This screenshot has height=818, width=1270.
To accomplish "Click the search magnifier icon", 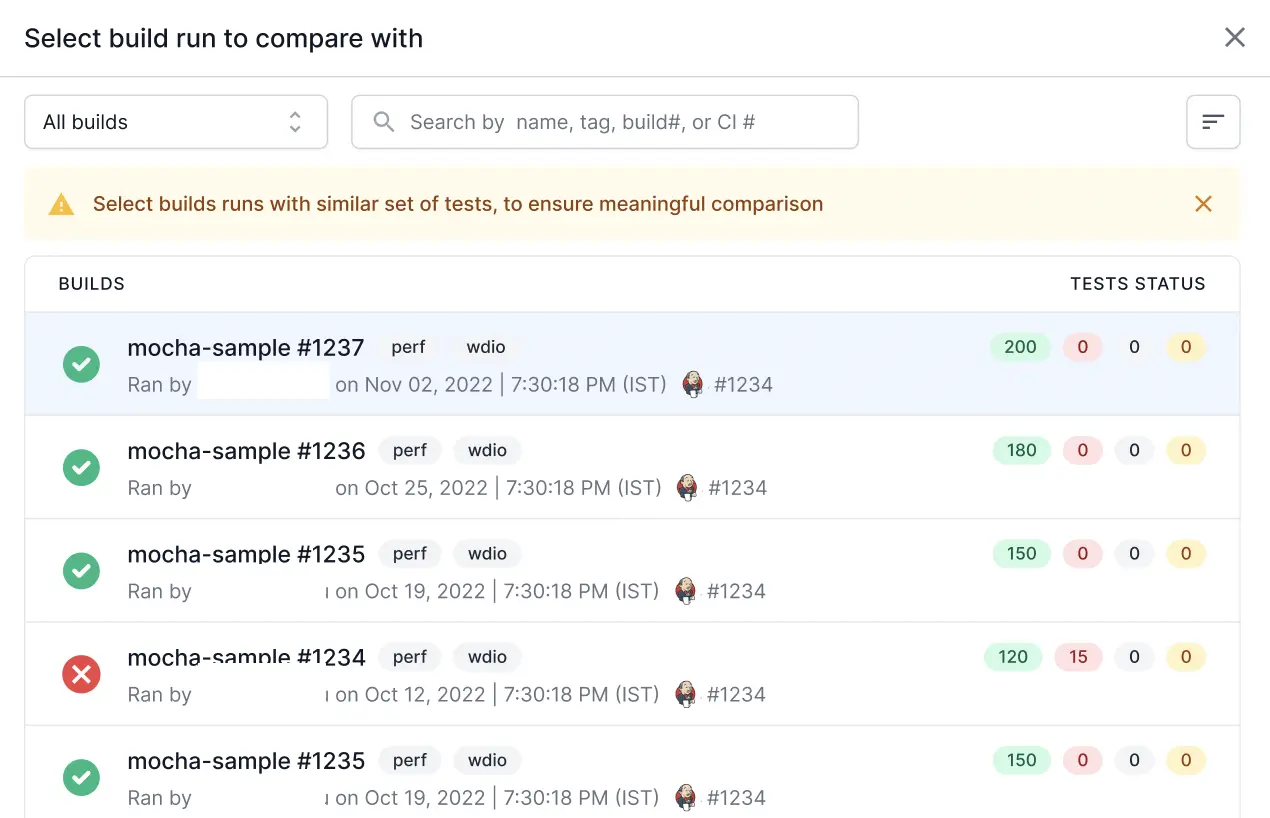I will [383, 122].
